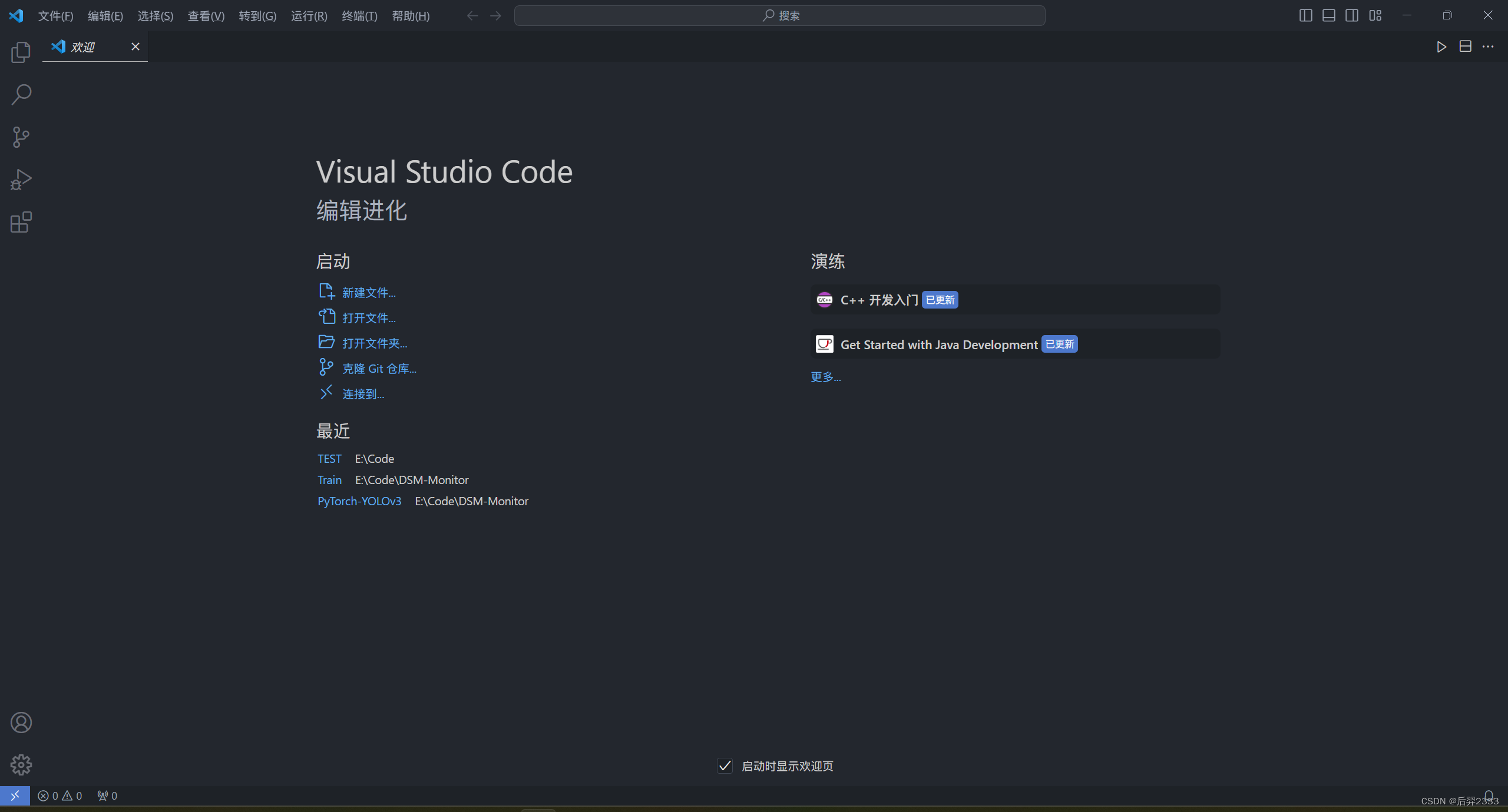Screen dimensions: 1508x812
Task: Toggle secondary side bar layout icon
Action: (1352, 15)
